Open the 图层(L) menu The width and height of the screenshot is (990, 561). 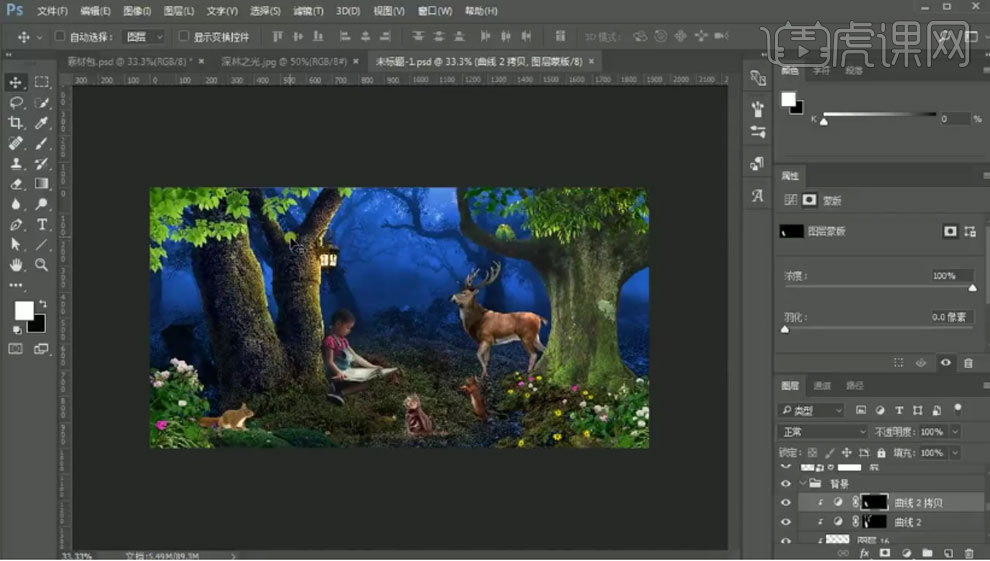179,11
